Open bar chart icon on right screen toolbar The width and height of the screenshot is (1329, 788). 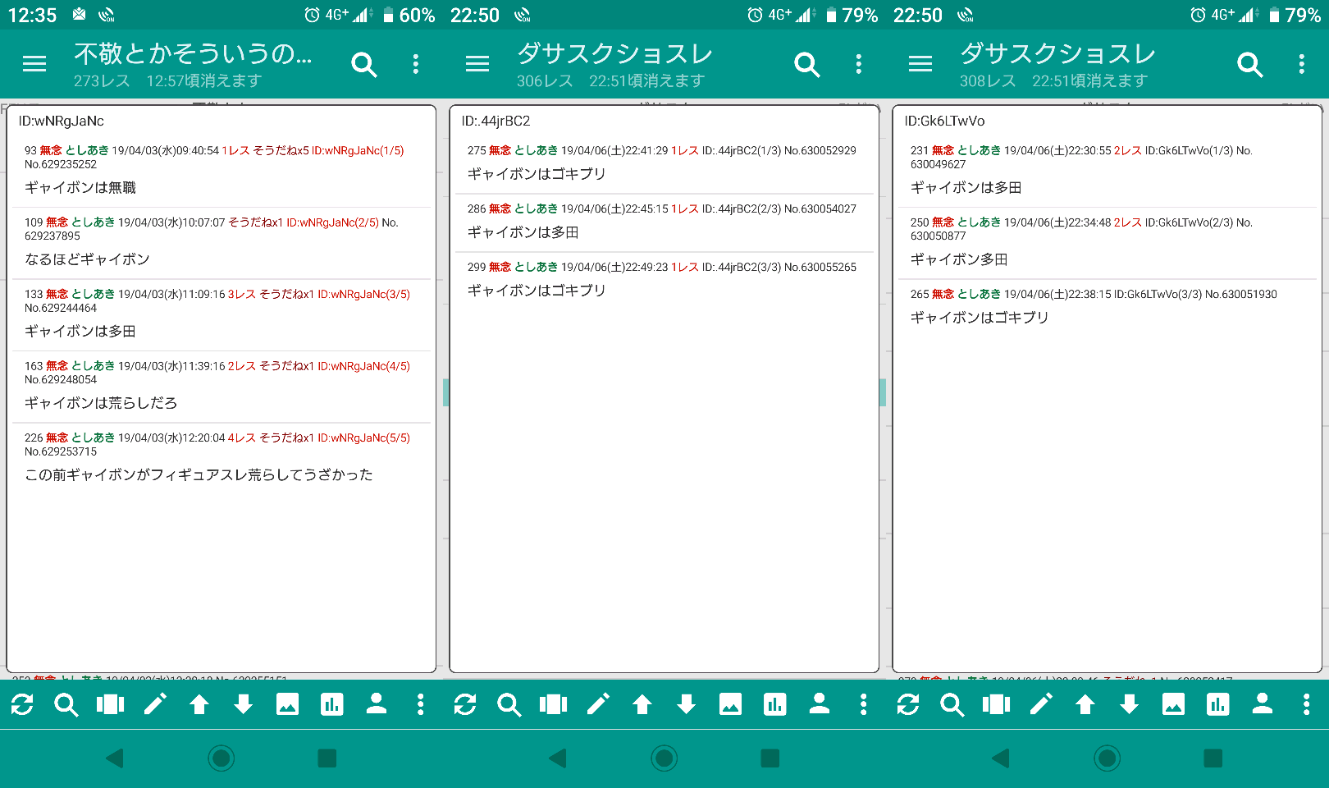coord(1218,705)
